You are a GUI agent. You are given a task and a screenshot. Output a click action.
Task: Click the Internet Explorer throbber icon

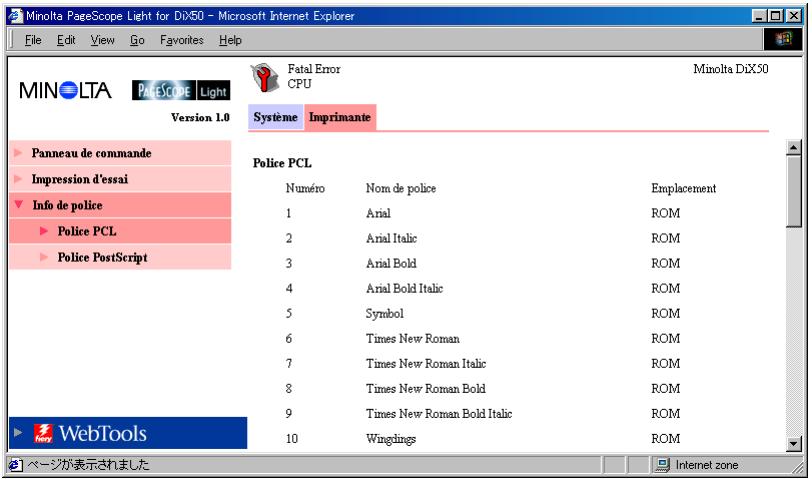point(784,39)
